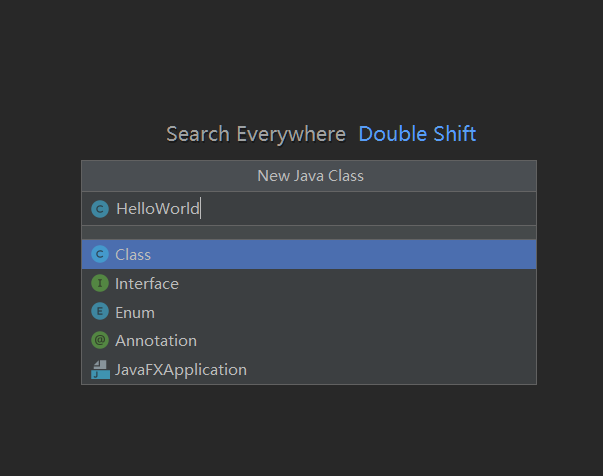Click the JavaFXApplication file icon
This screenshot has width=603, height=476.
(x=100, y=369)
